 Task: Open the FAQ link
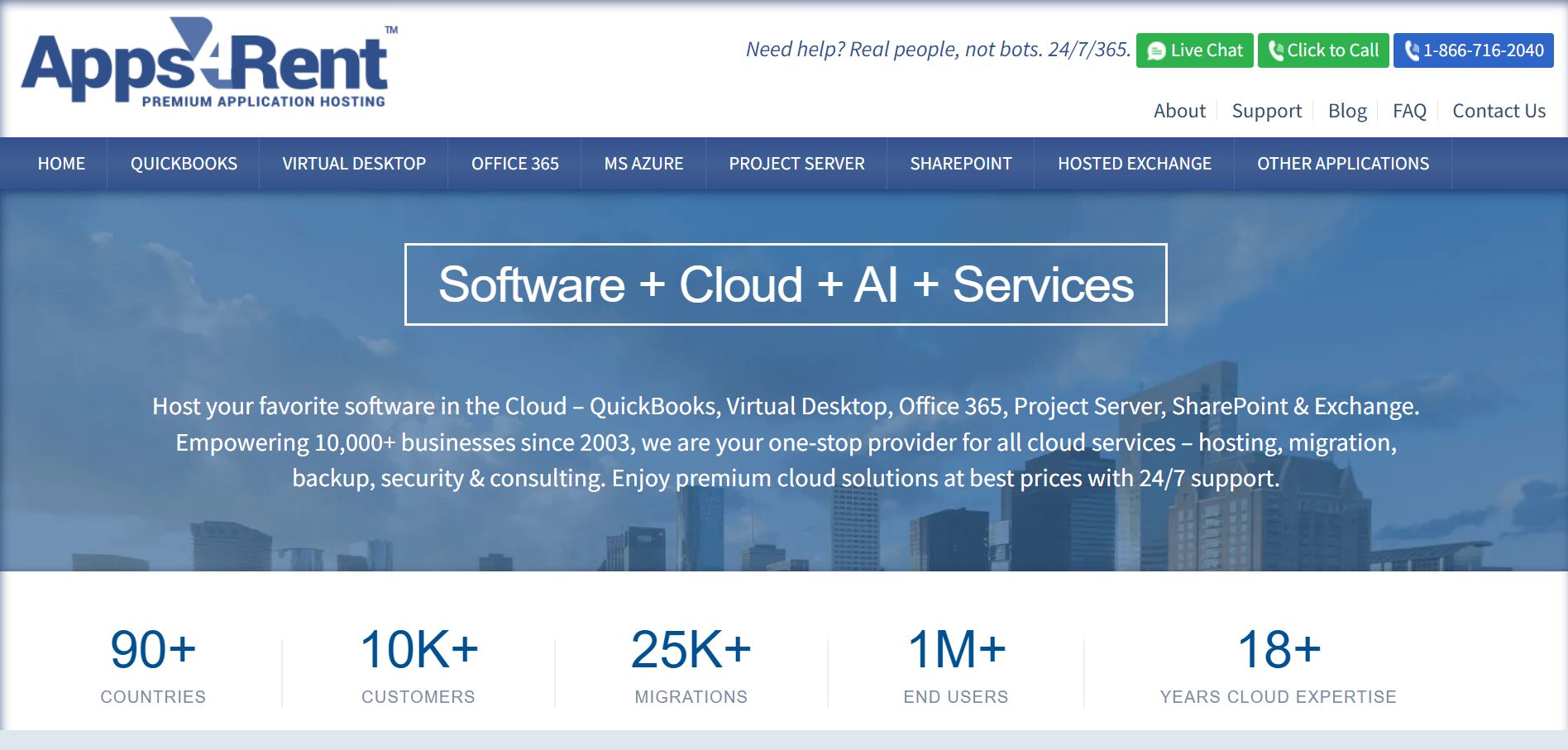click(1409, 111)
